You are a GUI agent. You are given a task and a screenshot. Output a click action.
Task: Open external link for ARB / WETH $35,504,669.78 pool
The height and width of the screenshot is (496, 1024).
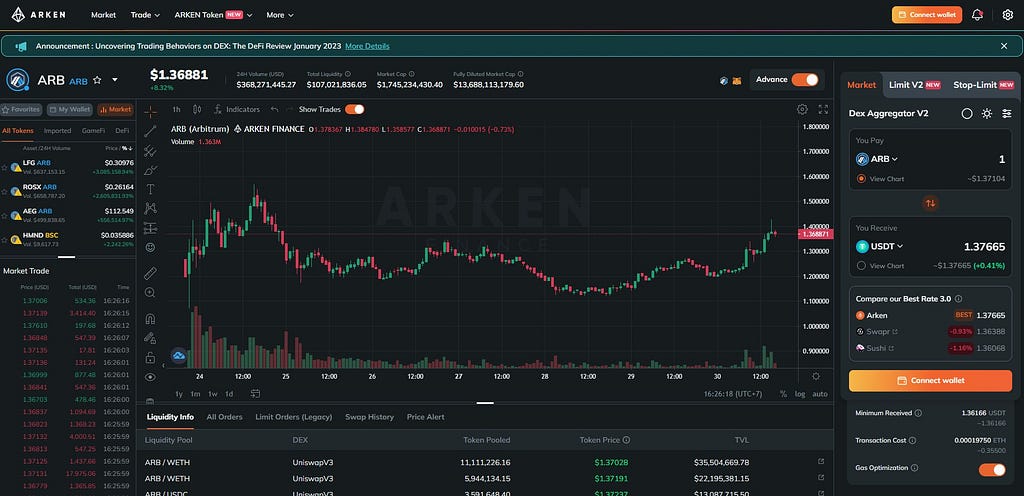(821, 462)
